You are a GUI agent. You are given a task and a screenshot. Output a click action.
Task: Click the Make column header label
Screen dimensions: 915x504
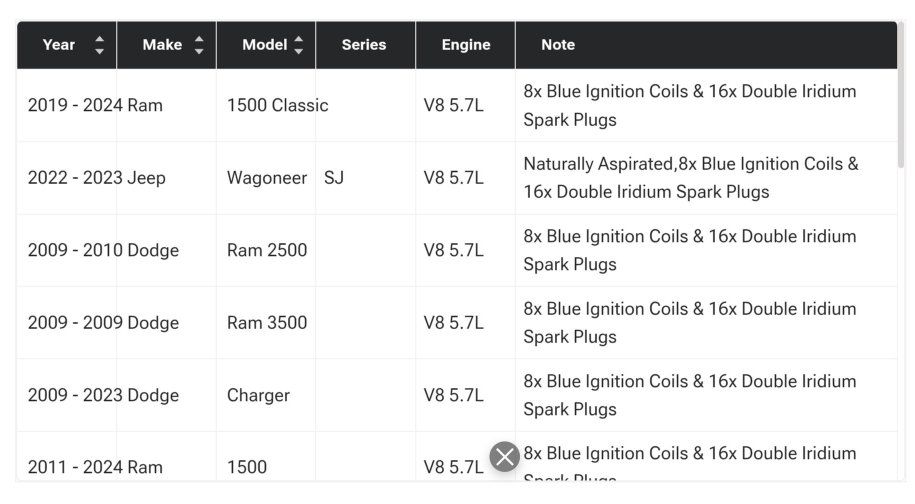pos(162,45)
